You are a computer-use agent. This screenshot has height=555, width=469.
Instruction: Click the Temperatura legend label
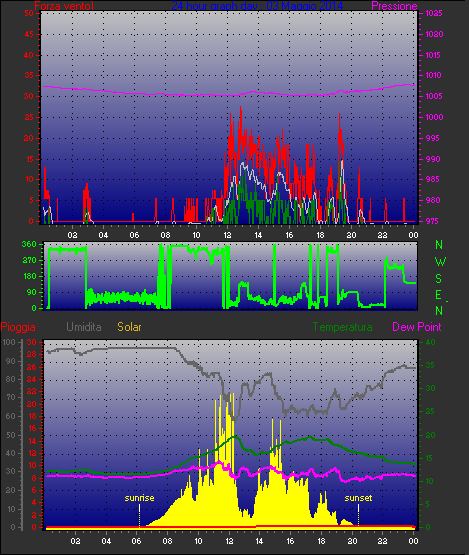(342, 327)
